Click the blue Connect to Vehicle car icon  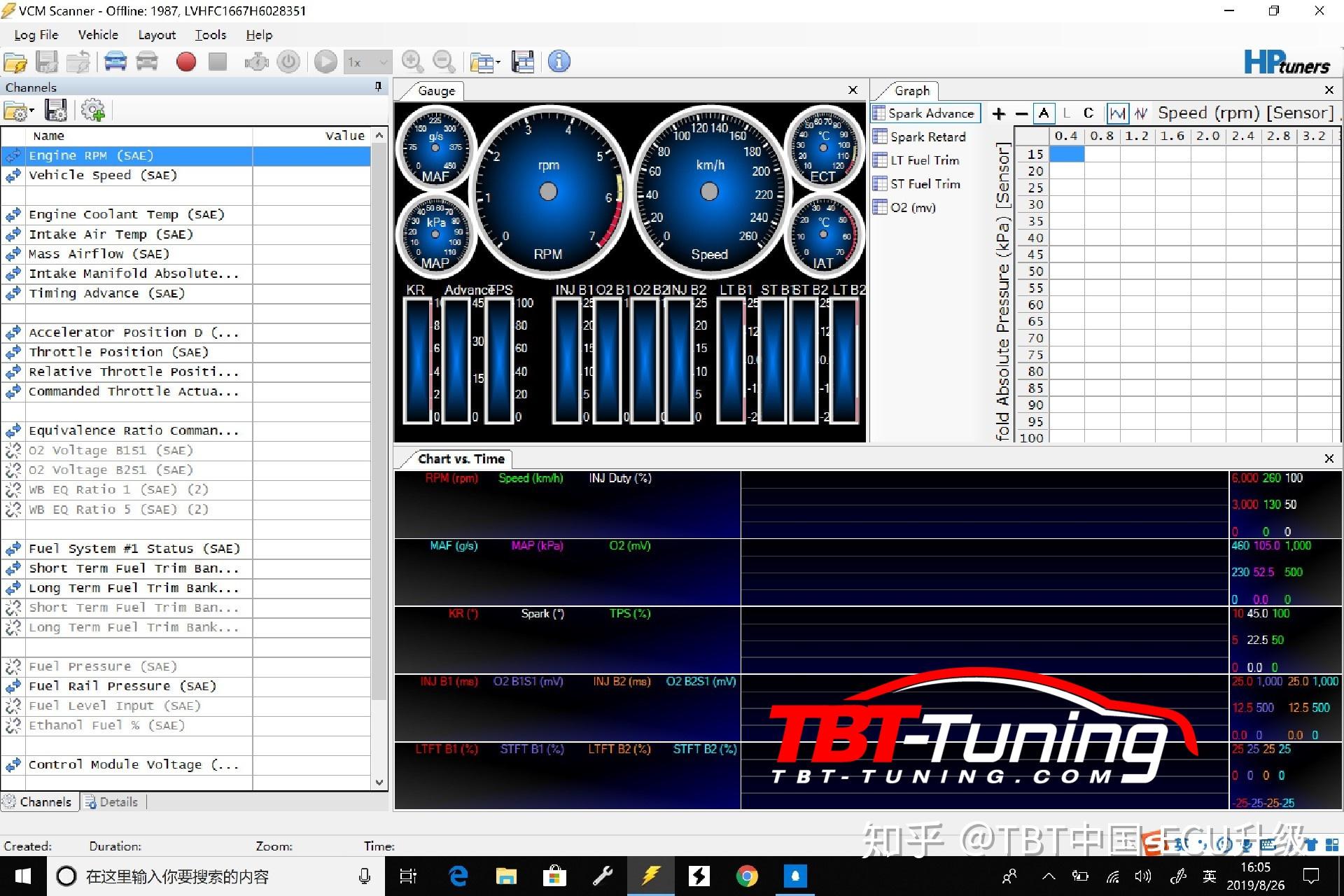pyautogui.click(x=115, y=62)
